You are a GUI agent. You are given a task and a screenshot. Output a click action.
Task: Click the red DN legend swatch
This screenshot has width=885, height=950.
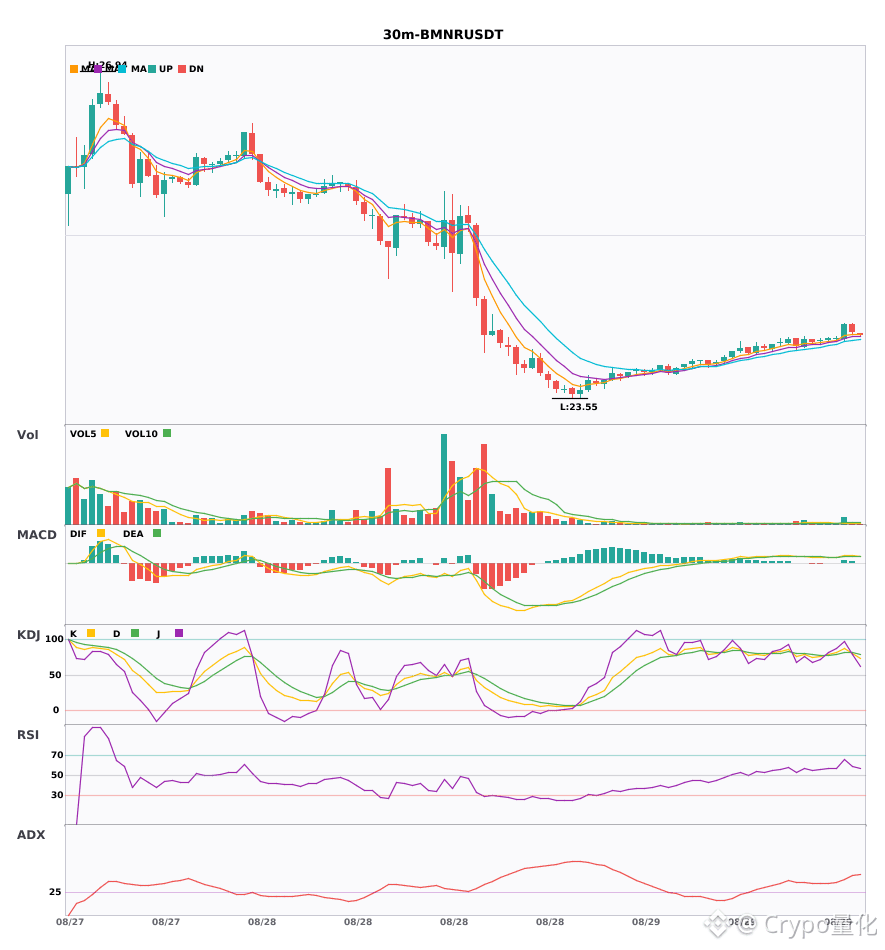pos(182,69)
